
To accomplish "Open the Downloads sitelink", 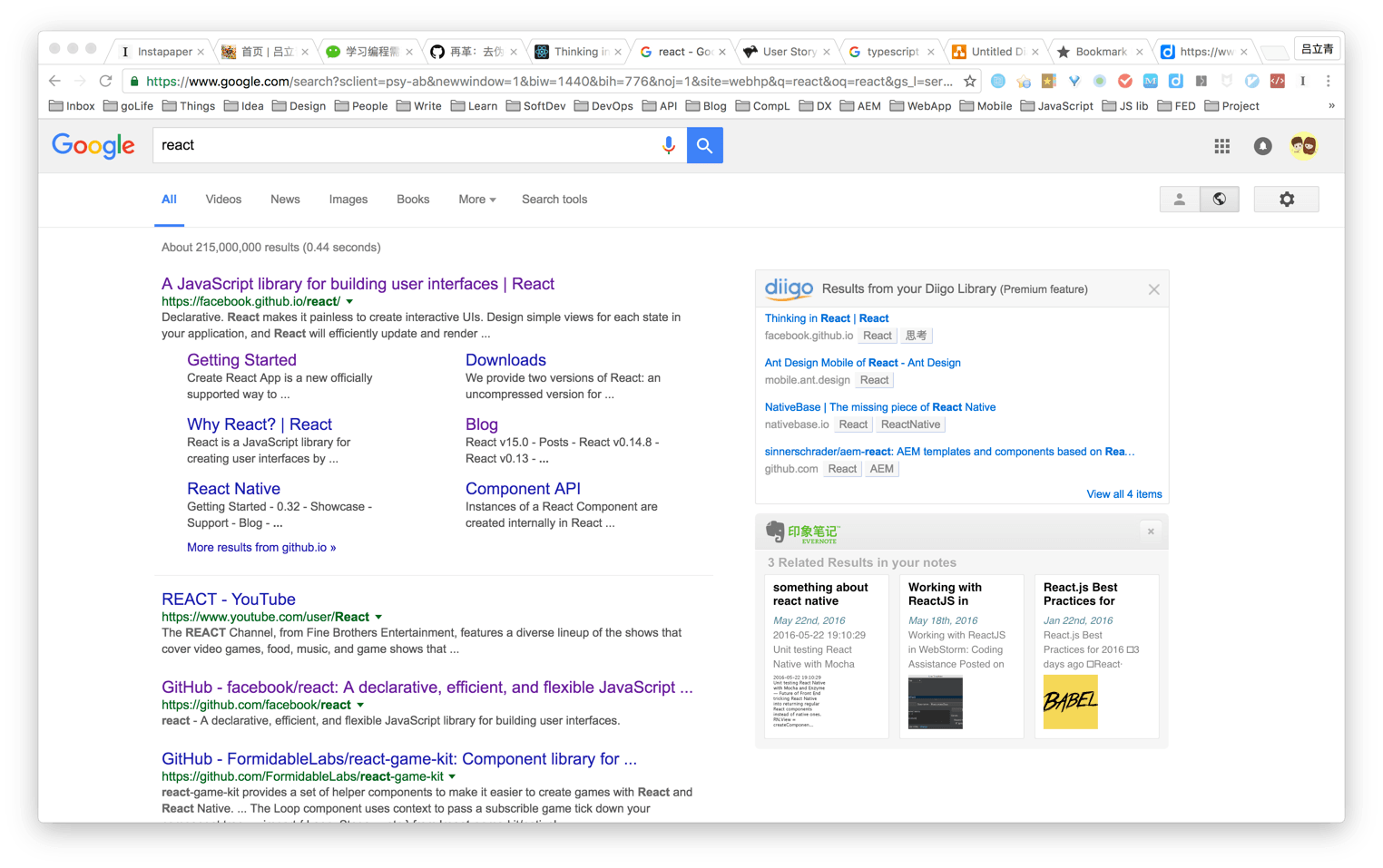I will click(505, 360).
